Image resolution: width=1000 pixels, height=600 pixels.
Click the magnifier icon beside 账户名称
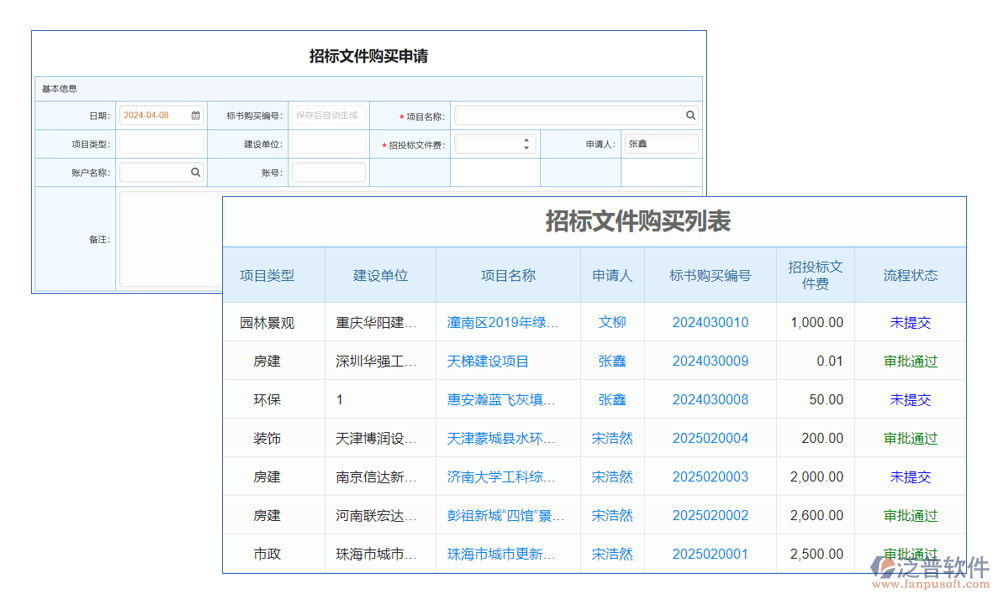(194, 172)
